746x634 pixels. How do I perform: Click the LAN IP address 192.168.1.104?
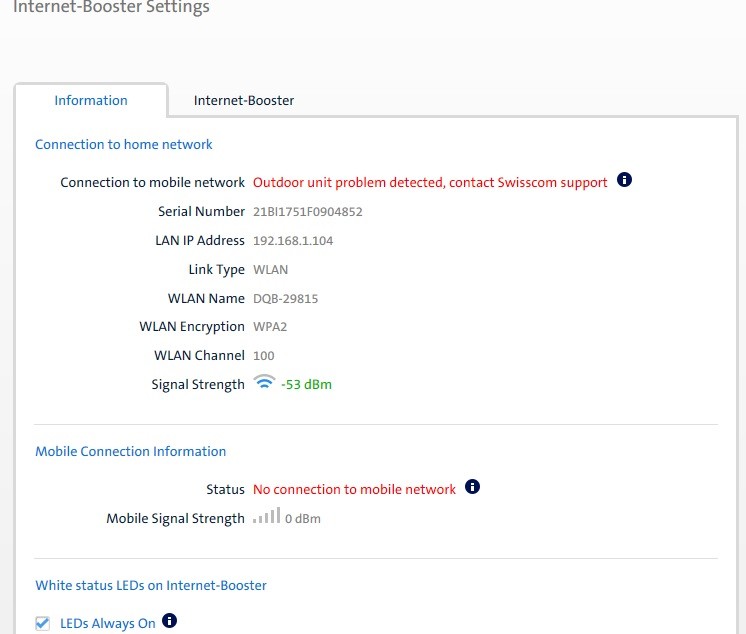pos(293,240)
